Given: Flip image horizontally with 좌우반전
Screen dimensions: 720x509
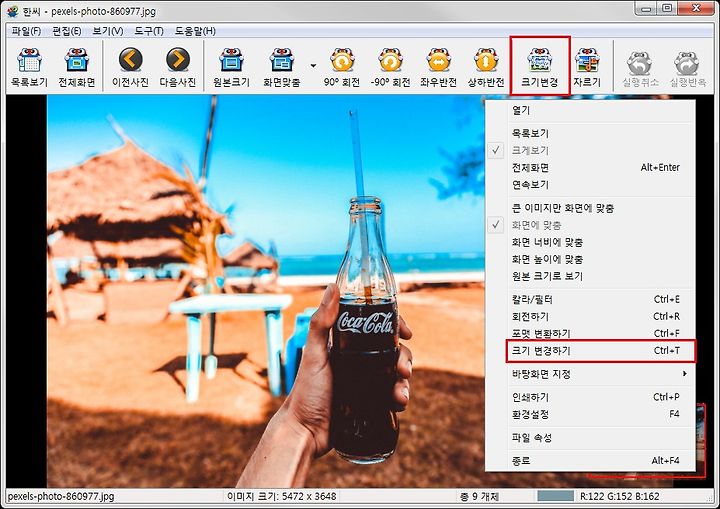Looking at the screenshot, I should pyautogui.click(x=438, y=67).
